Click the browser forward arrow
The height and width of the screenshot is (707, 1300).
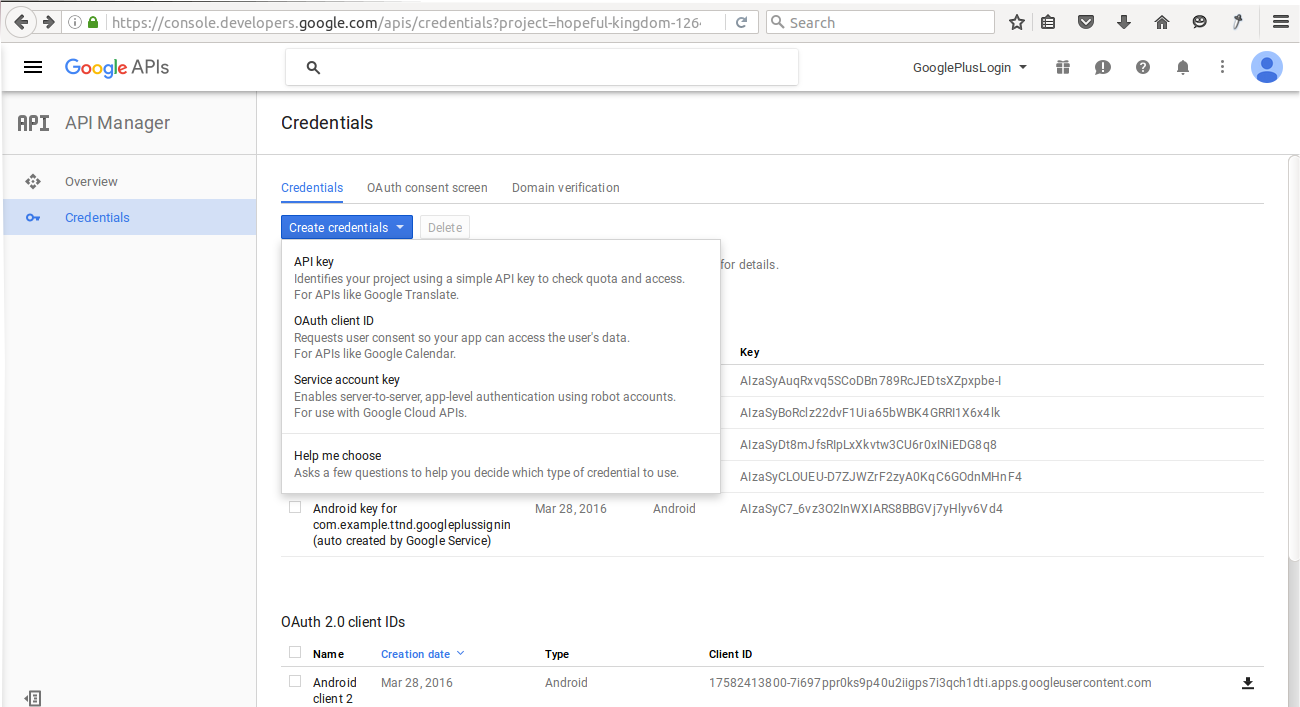(x=47, y=22)
